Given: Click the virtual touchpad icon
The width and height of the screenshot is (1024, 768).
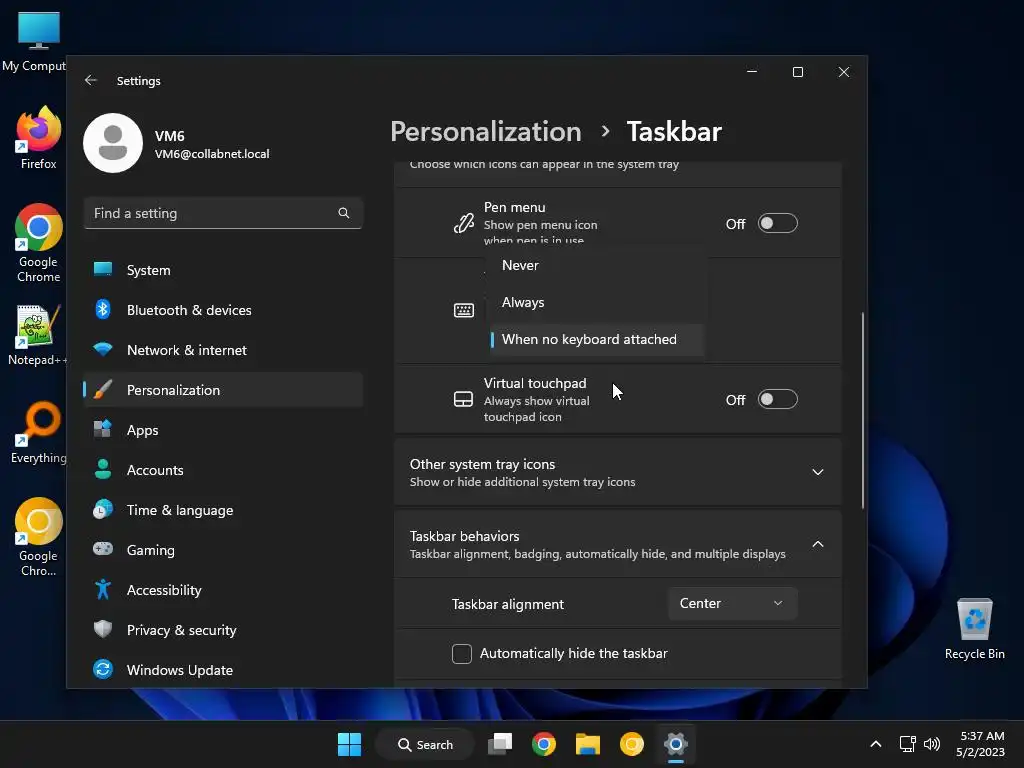Looking at the screenshot, I should click(464, 399).
